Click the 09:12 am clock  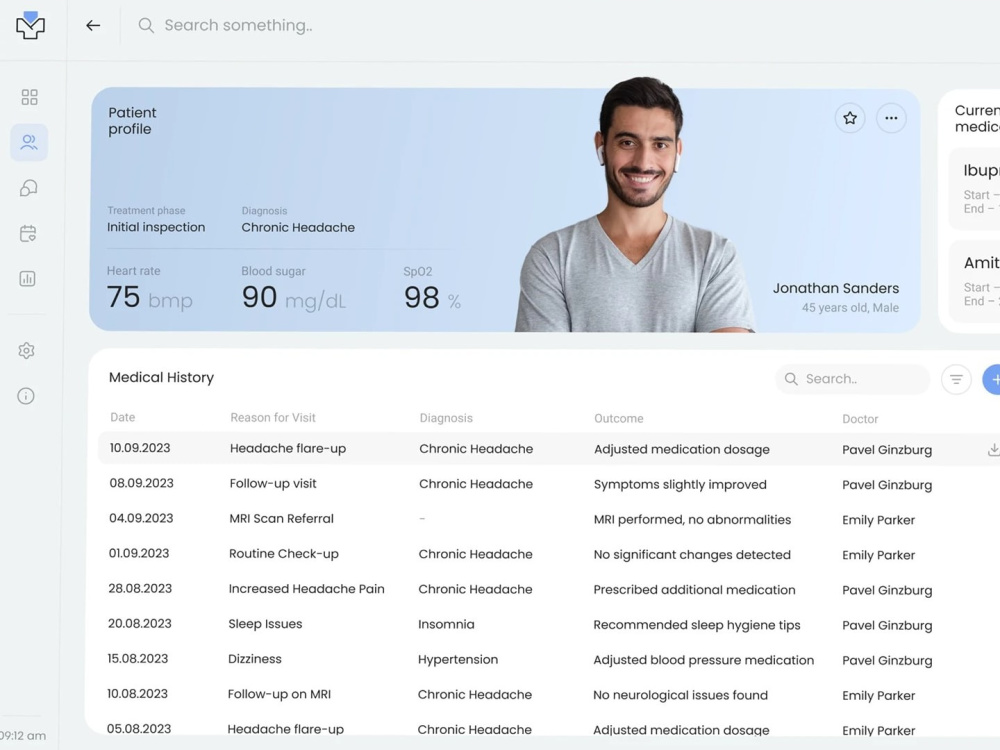pyautogui.click(x=22, y=735)
